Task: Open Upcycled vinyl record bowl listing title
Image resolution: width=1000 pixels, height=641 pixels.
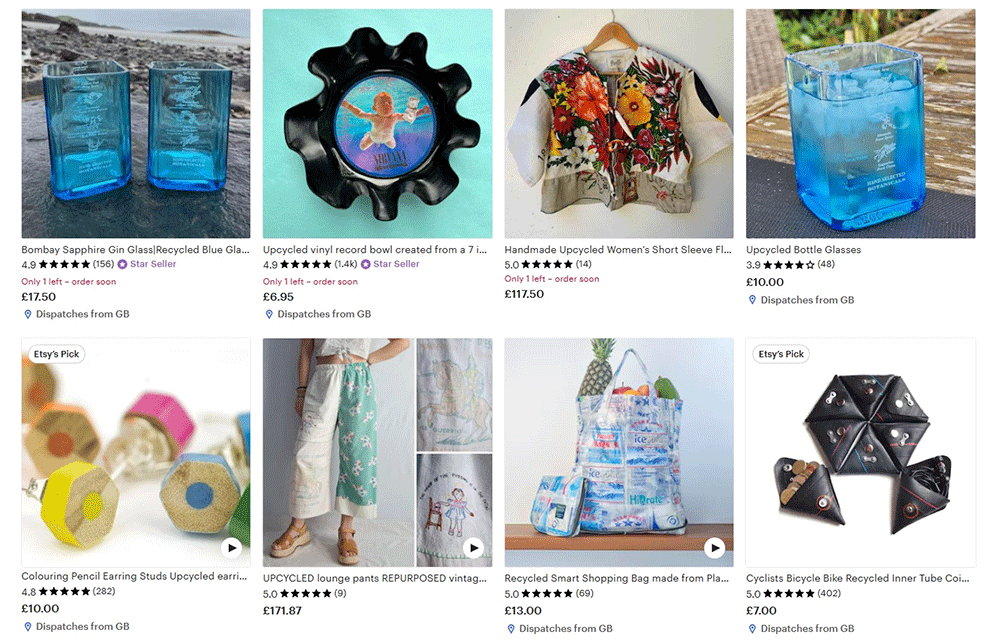Action: coord(375,249)
